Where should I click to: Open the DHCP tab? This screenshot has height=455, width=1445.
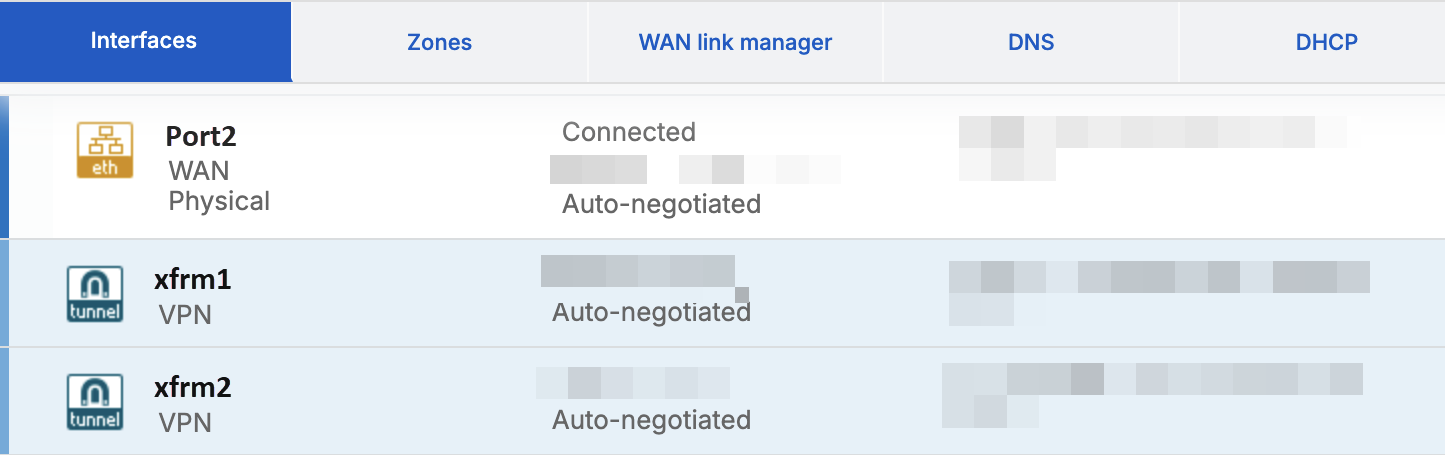point(1326,42)
